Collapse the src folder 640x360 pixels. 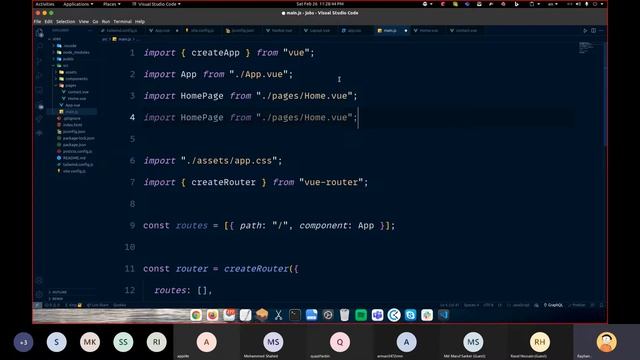click(65, 65)
